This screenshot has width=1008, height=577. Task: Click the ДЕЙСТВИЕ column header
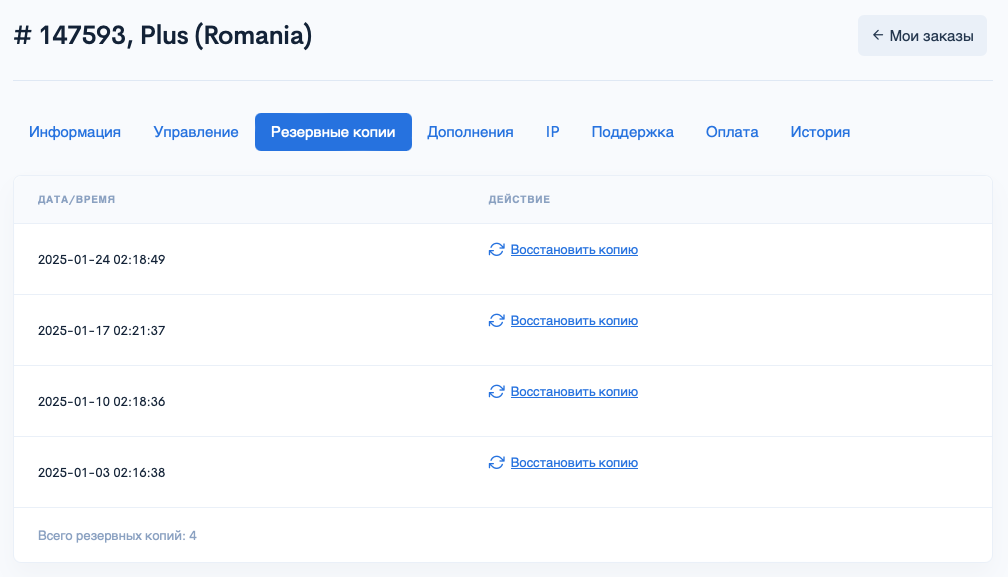point(519,199)
